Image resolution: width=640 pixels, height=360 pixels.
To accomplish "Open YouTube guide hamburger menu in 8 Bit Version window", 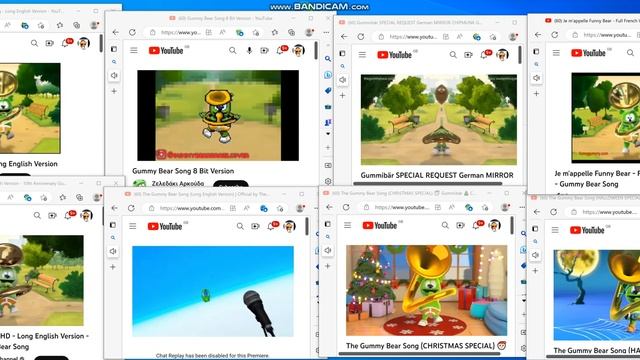I will 134,51.
